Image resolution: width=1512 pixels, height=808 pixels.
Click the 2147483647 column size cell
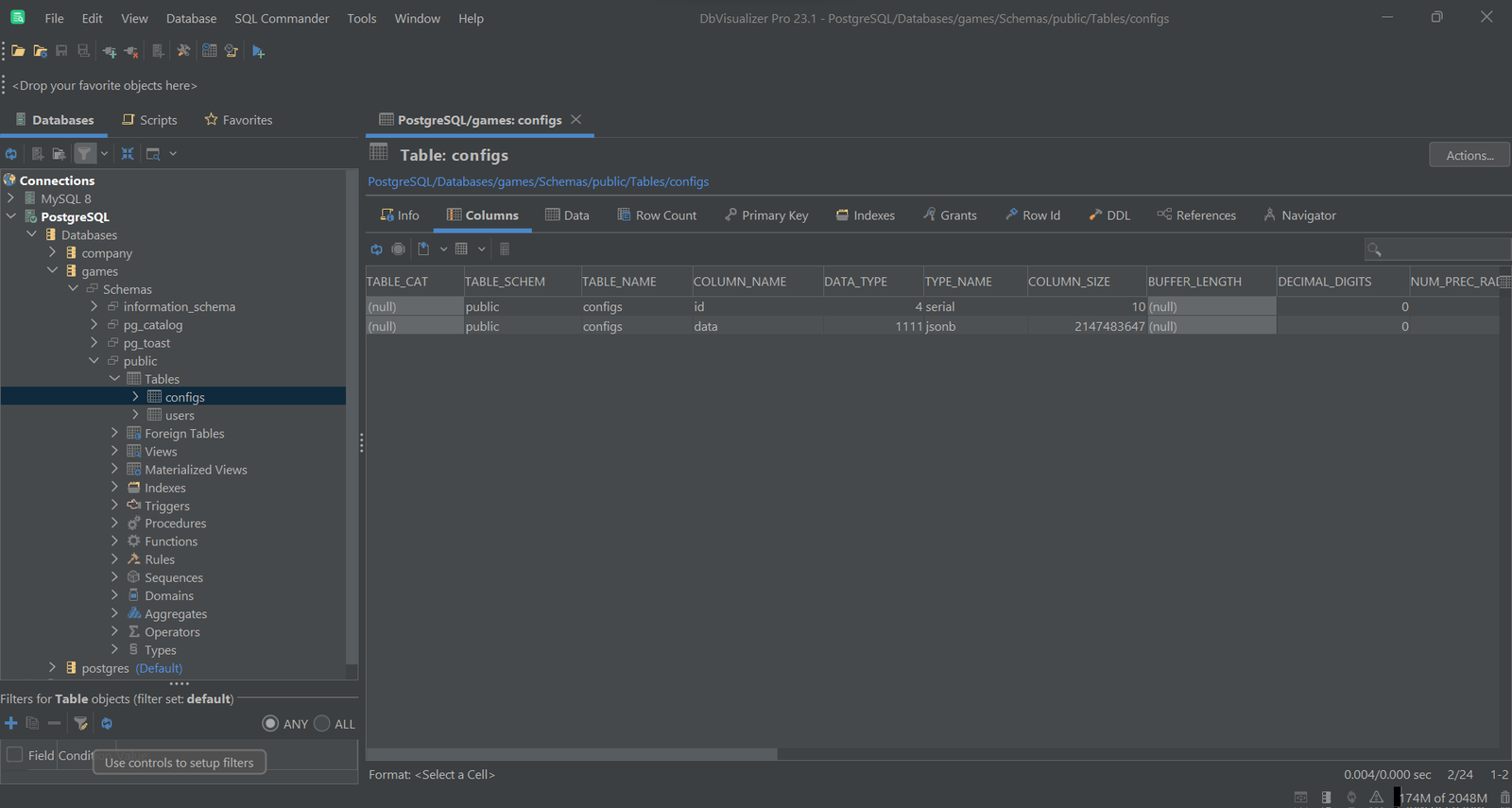coord(1087,326)
